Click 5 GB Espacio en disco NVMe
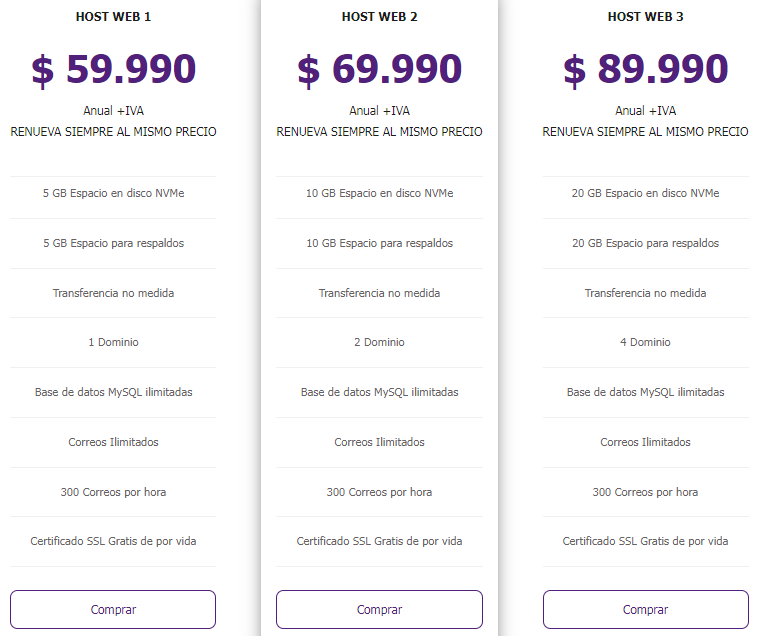This screenshot has height=636, width=766. pyautogui.click(x=113, y=193)
